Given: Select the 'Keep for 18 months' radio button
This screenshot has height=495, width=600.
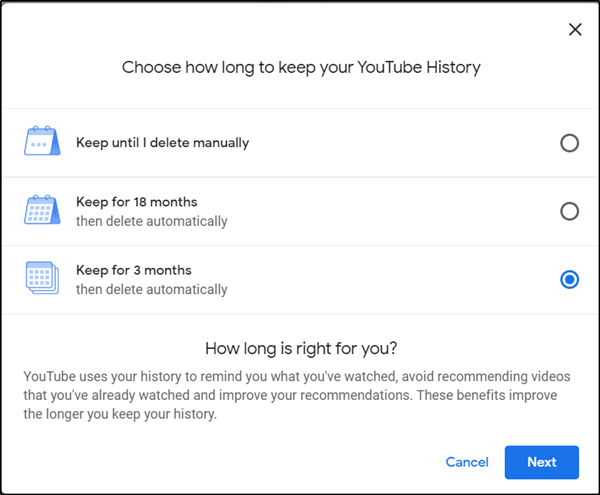Looking at the screenshot, I should [569, 211].
